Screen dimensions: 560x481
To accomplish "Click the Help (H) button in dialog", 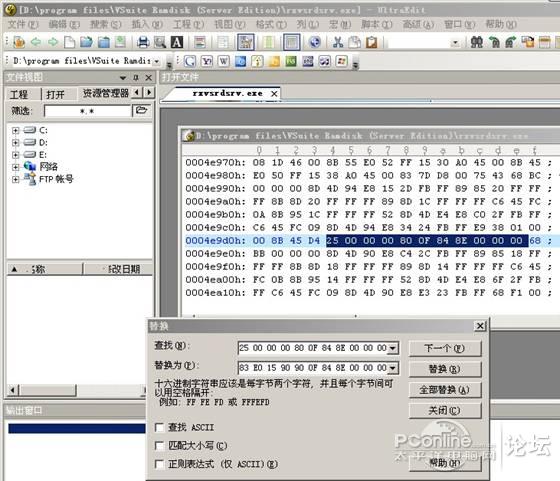I will click(445, 463).
